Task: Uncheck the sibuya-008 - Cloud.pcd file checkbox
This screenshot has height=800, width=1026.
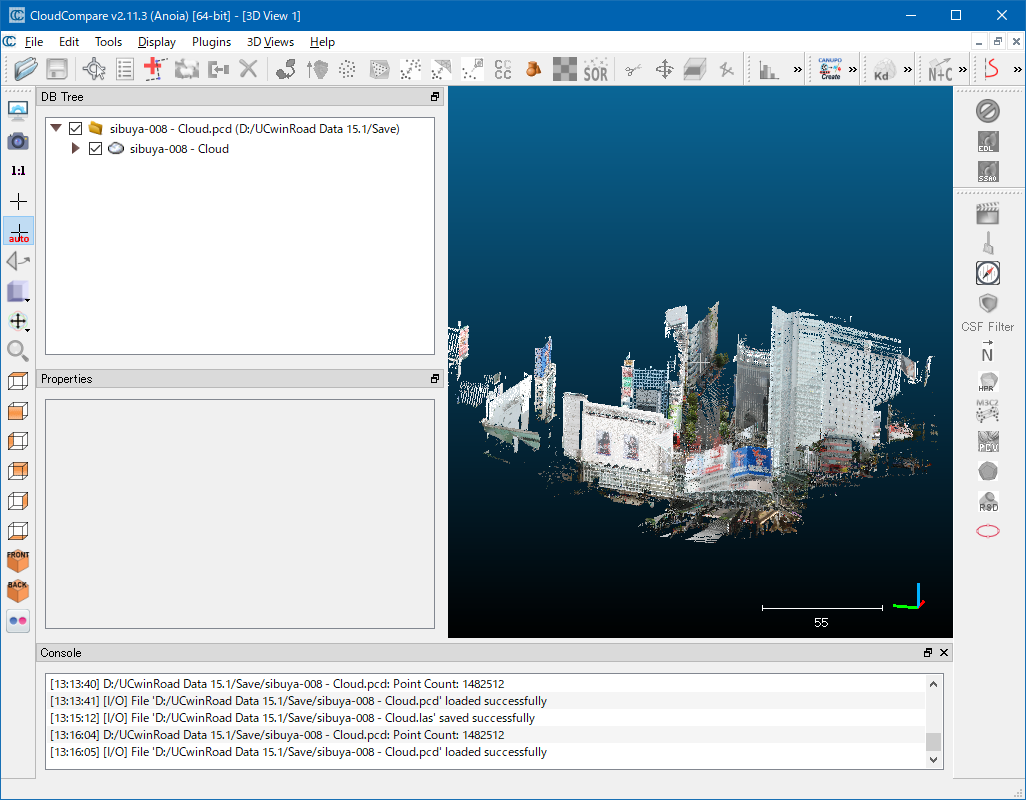Action: (75, 129)
